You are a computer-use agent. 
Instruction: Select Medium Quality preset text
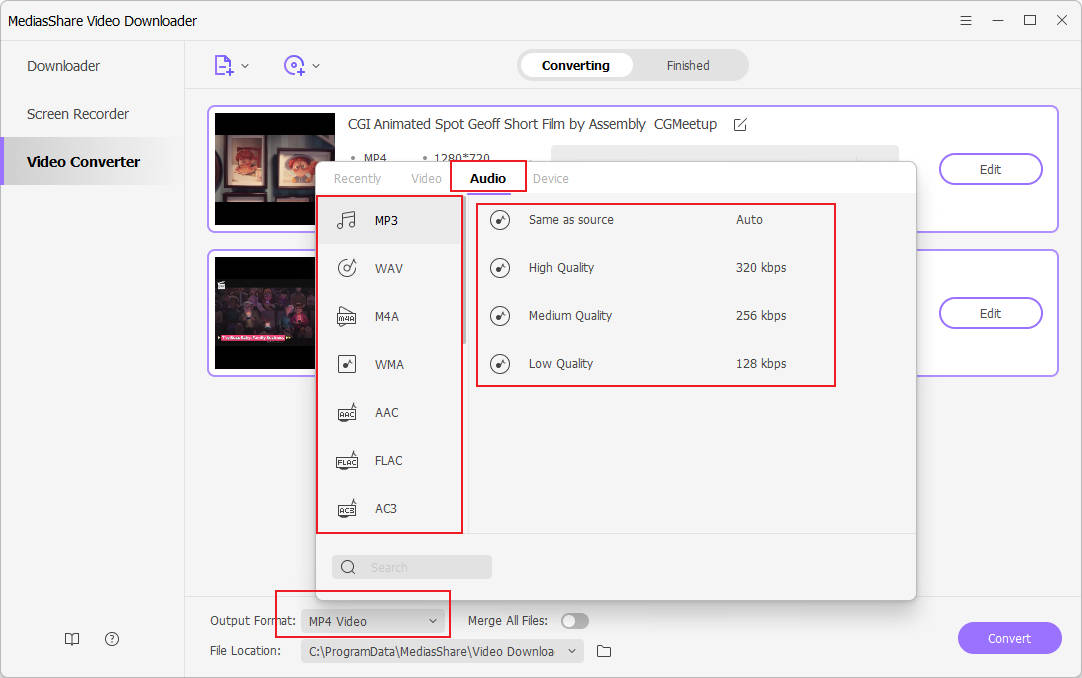point(571,316)
